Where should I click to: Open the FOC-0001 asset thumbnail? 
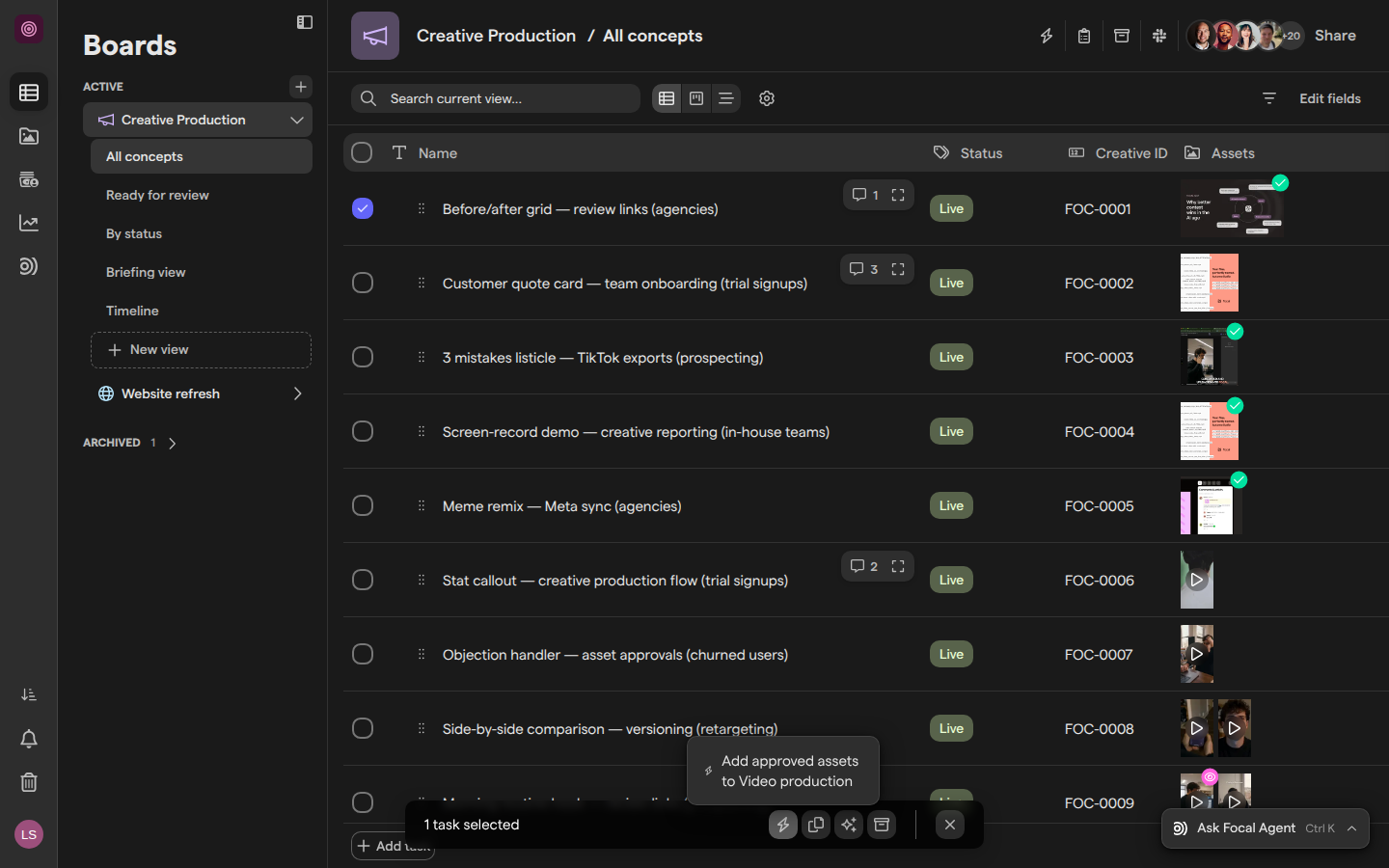click(x=1233, y=208)
